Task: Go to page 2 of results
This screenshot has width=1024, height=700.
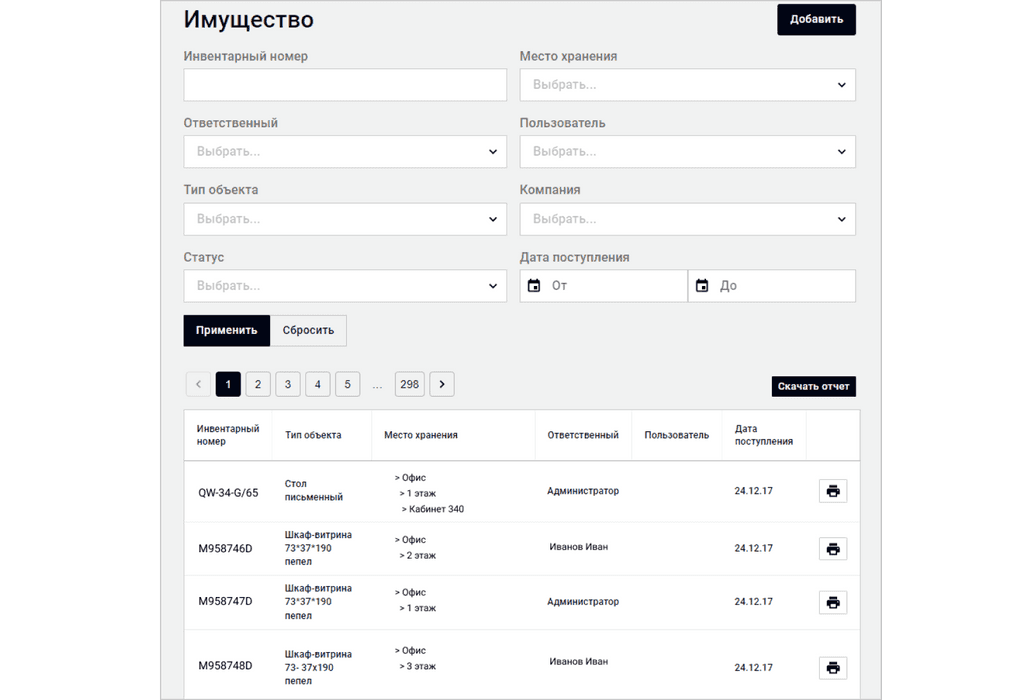Action: tap(258, 384)
